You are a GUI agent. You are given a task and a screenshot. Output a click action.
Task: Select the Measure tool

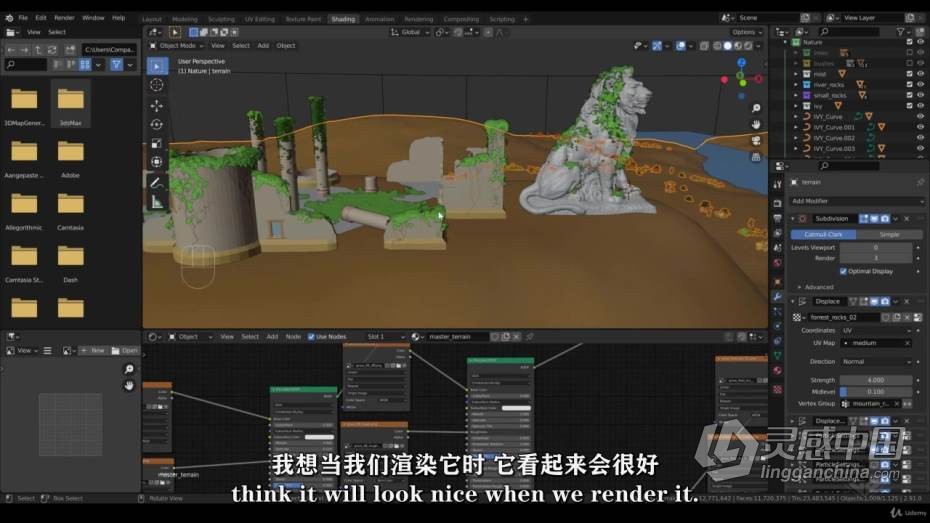(157, 202)
